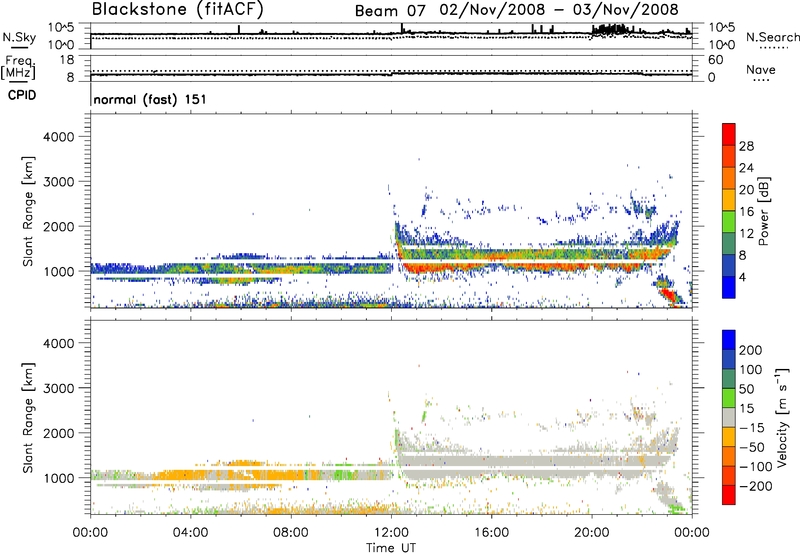Click the blue bottom of power colorbar

click(729, 287)
